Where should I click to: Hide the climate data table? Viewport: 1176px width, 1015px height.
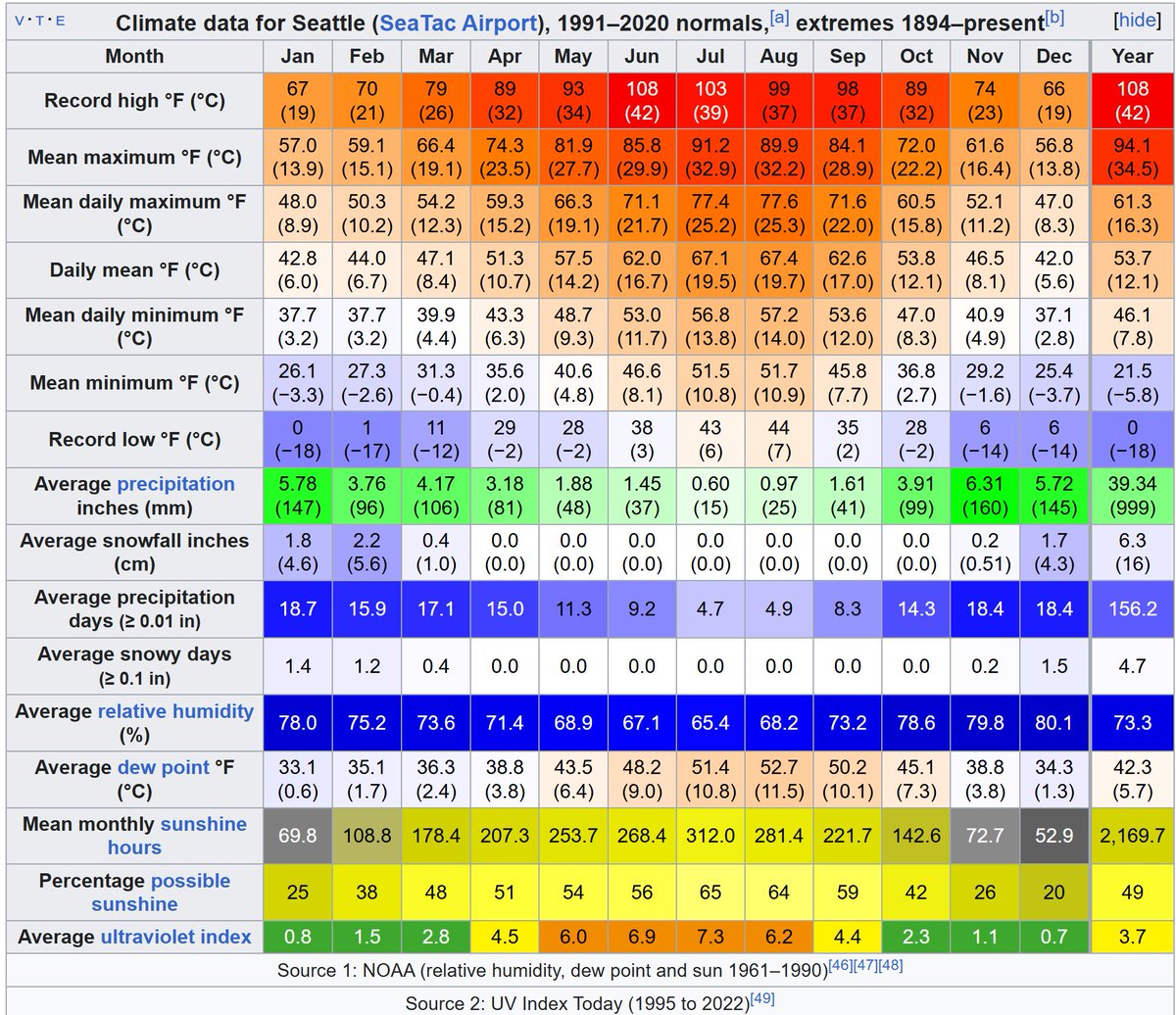point(1136,21)
